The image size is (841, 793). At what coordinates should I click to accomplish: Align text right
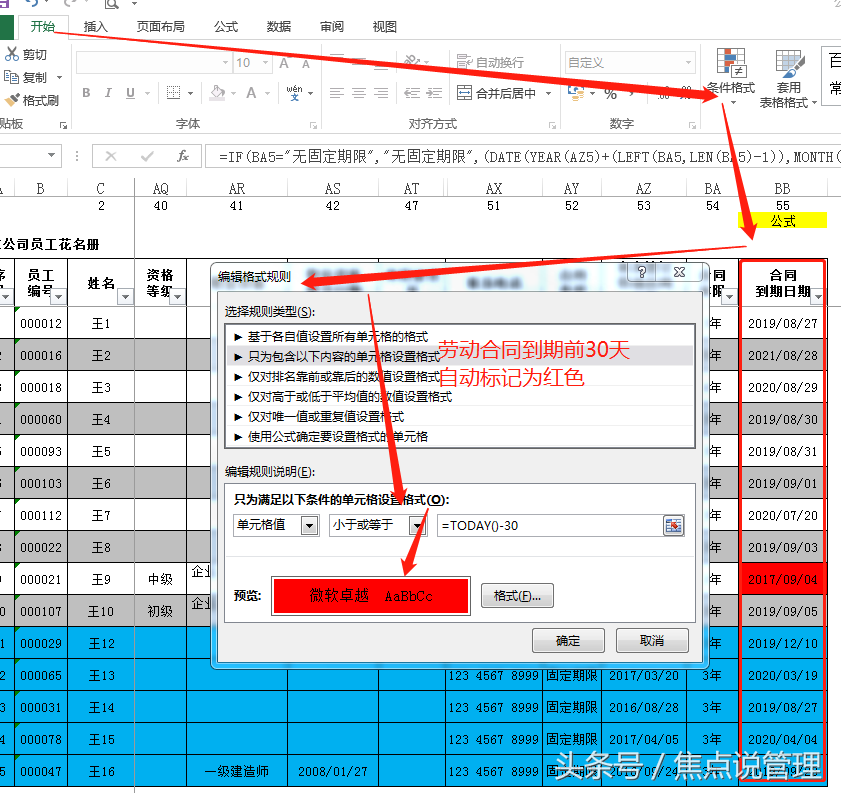381,93
